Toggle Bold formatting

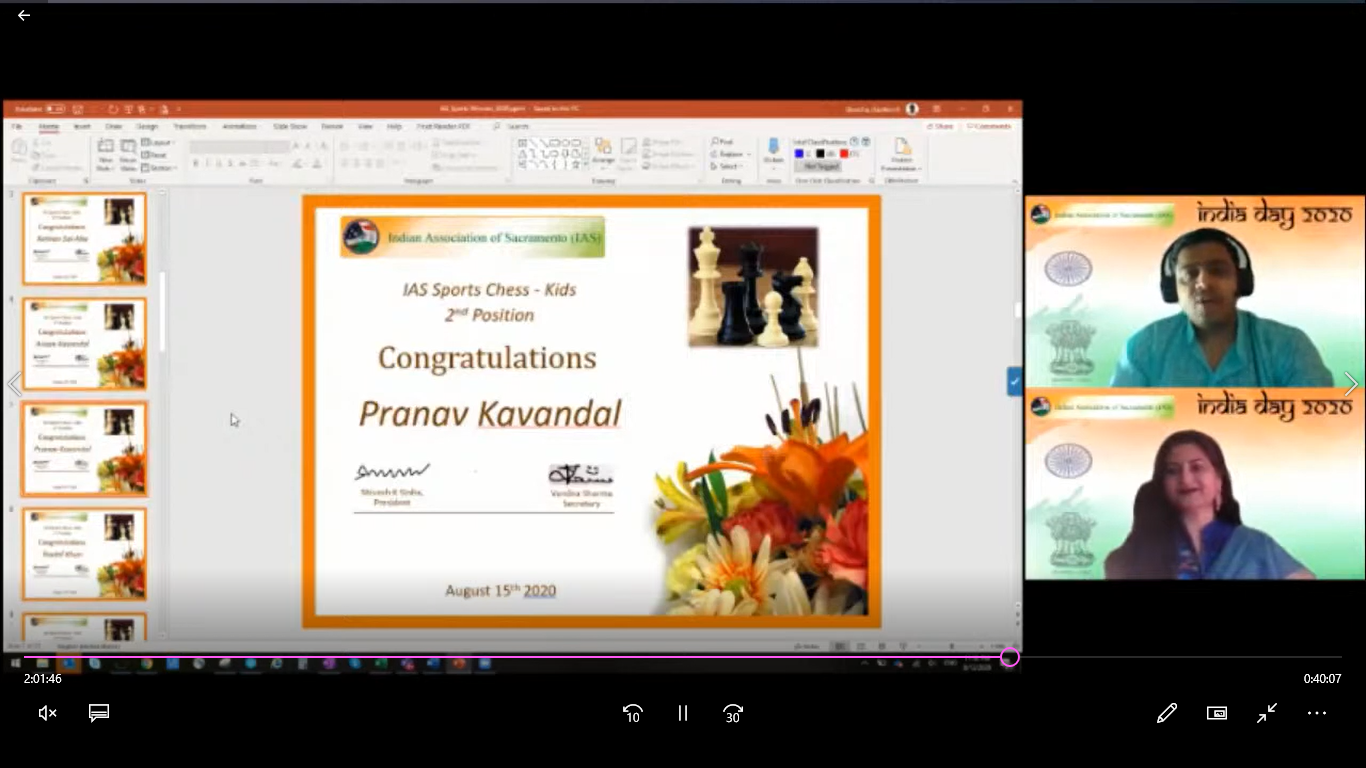point(195,164)
